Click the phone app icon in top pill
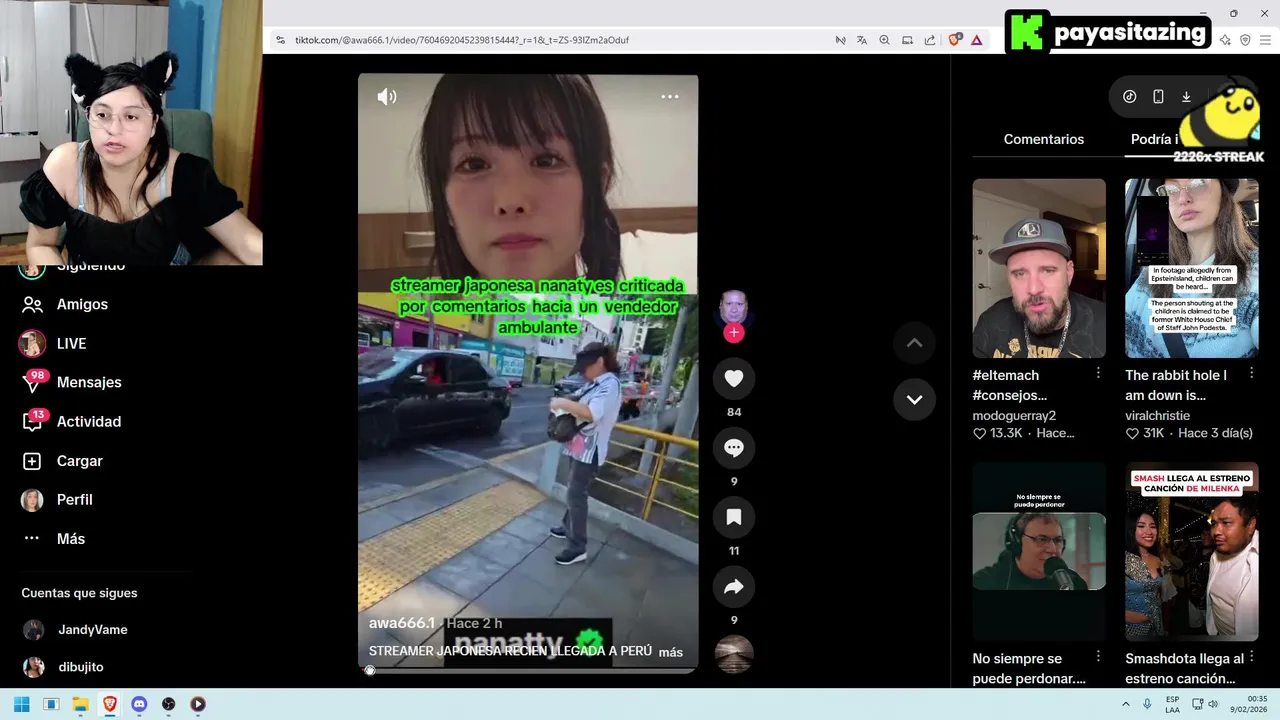The image size is (1280, 720). (x=1158, y=97)
